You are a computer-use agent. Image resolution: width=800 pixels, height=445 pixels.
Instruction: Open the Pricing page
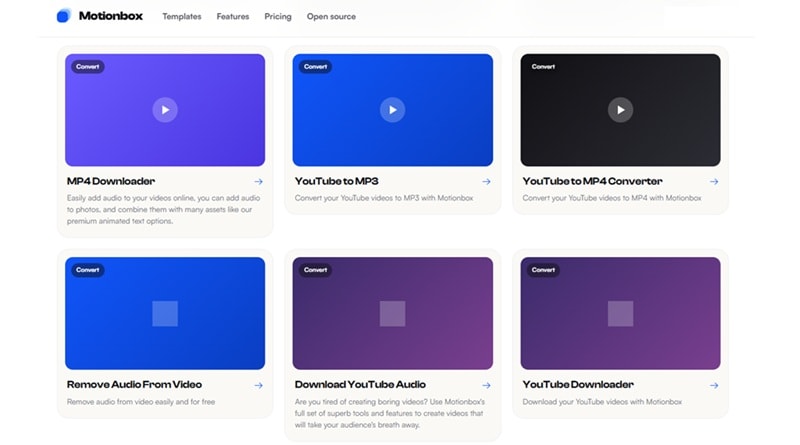pos(278,16)
